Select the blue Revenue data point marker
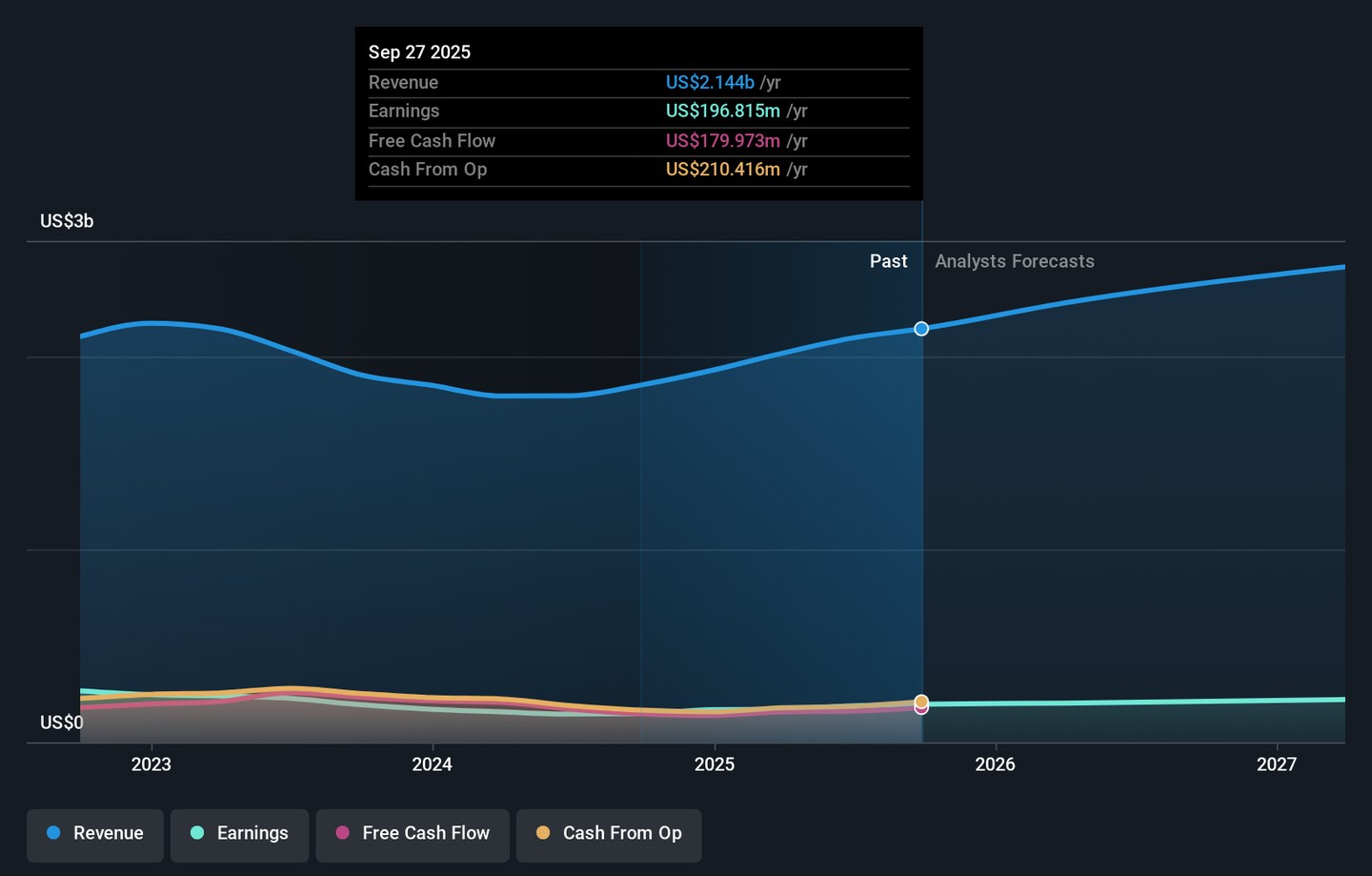 (x=921, y=329)
